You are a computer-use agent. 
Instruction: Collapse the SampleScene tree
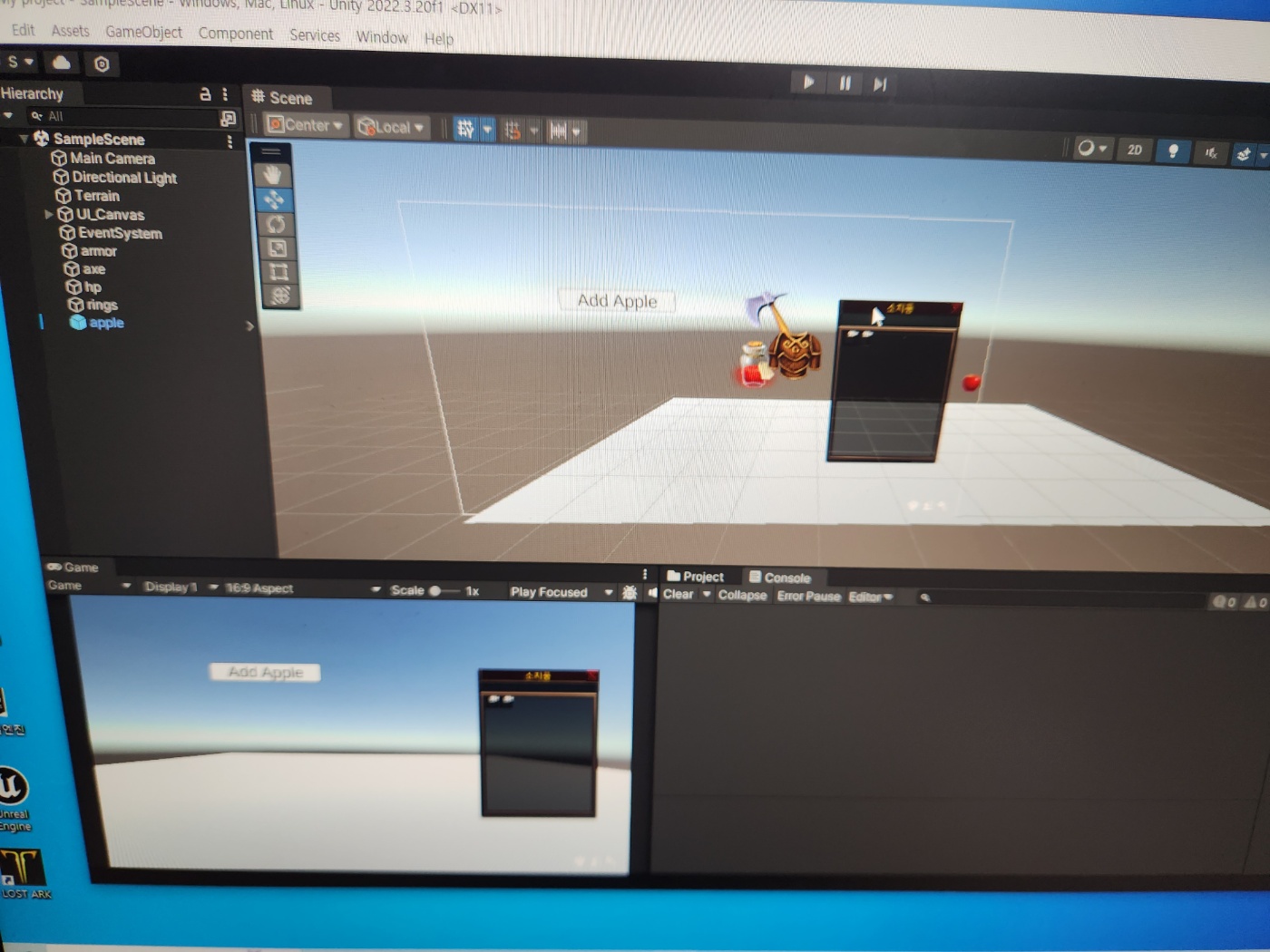(x=23, y=139)
